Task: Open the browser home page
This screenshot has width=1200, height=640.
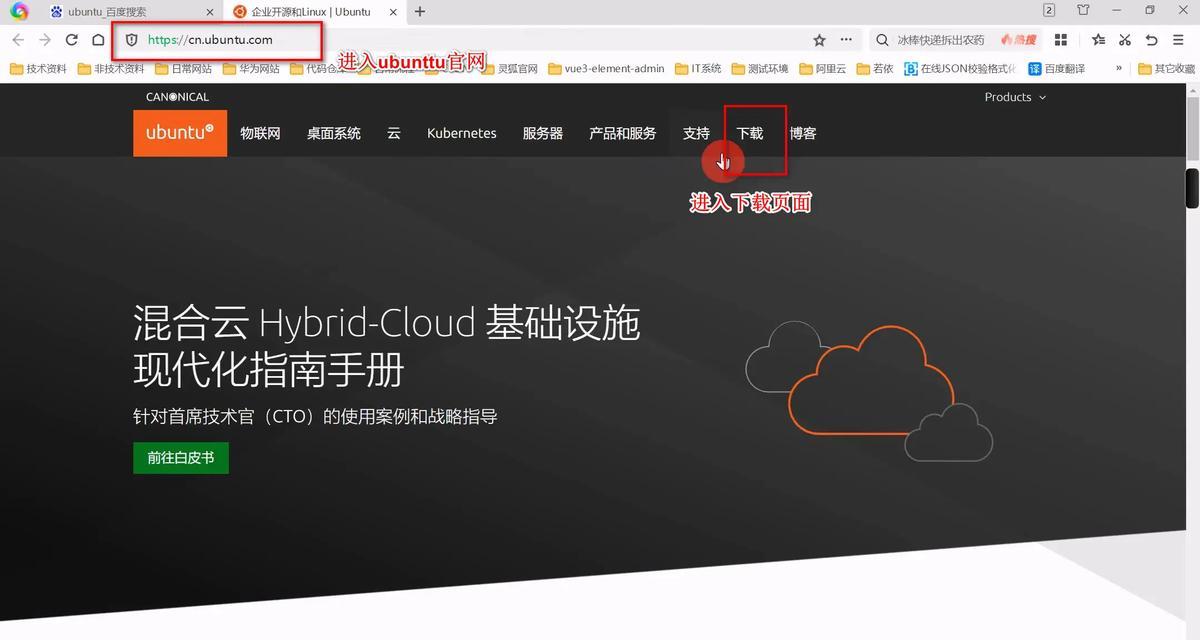Action: coord(98,40)
